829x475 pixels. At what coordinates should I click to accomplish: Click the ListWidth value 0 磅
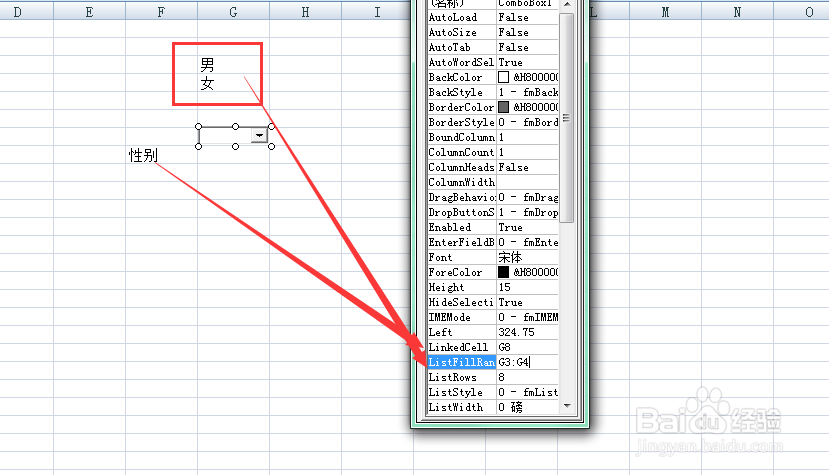click(x=528, y=407)
